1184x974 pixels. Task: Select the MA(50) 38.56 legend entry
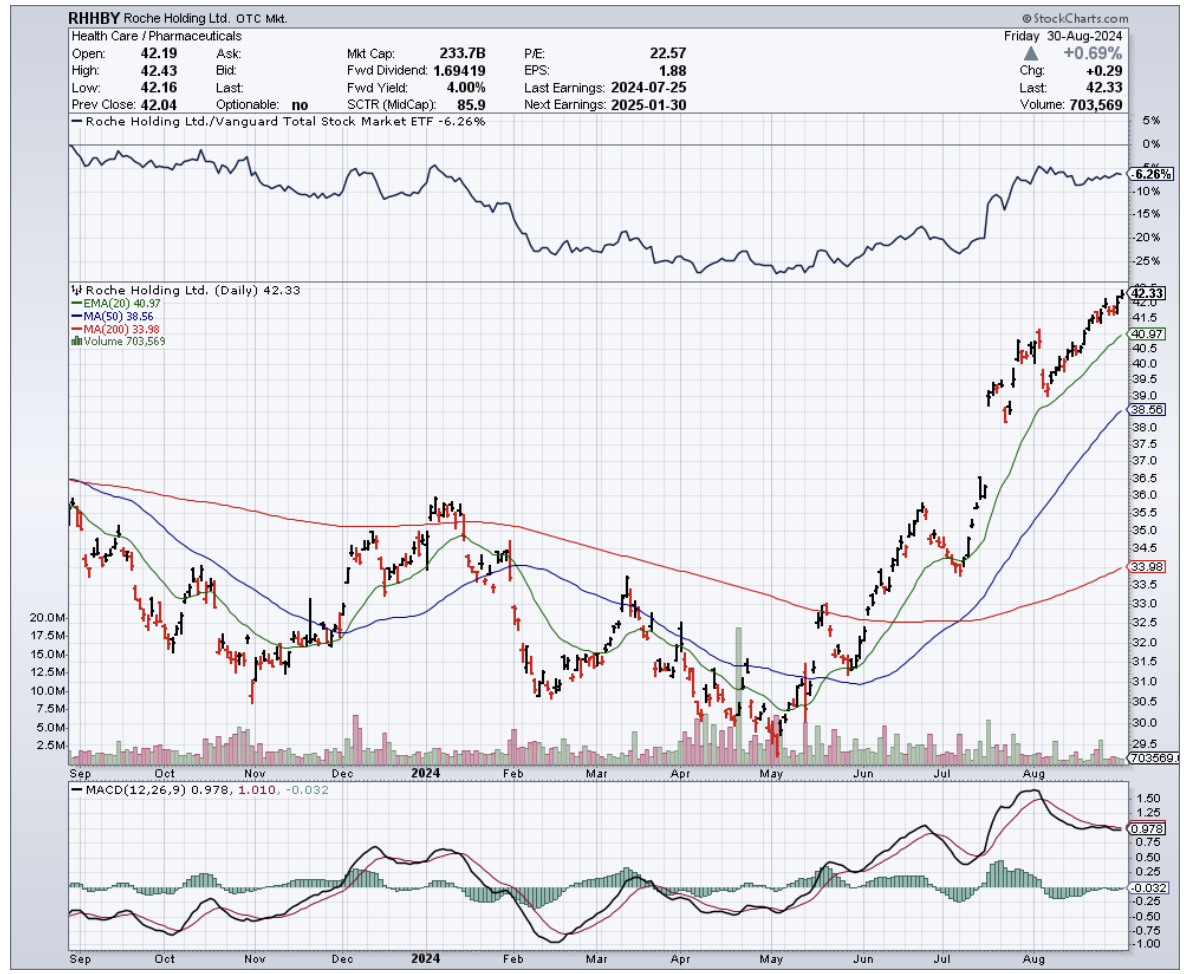click(111, 316)
